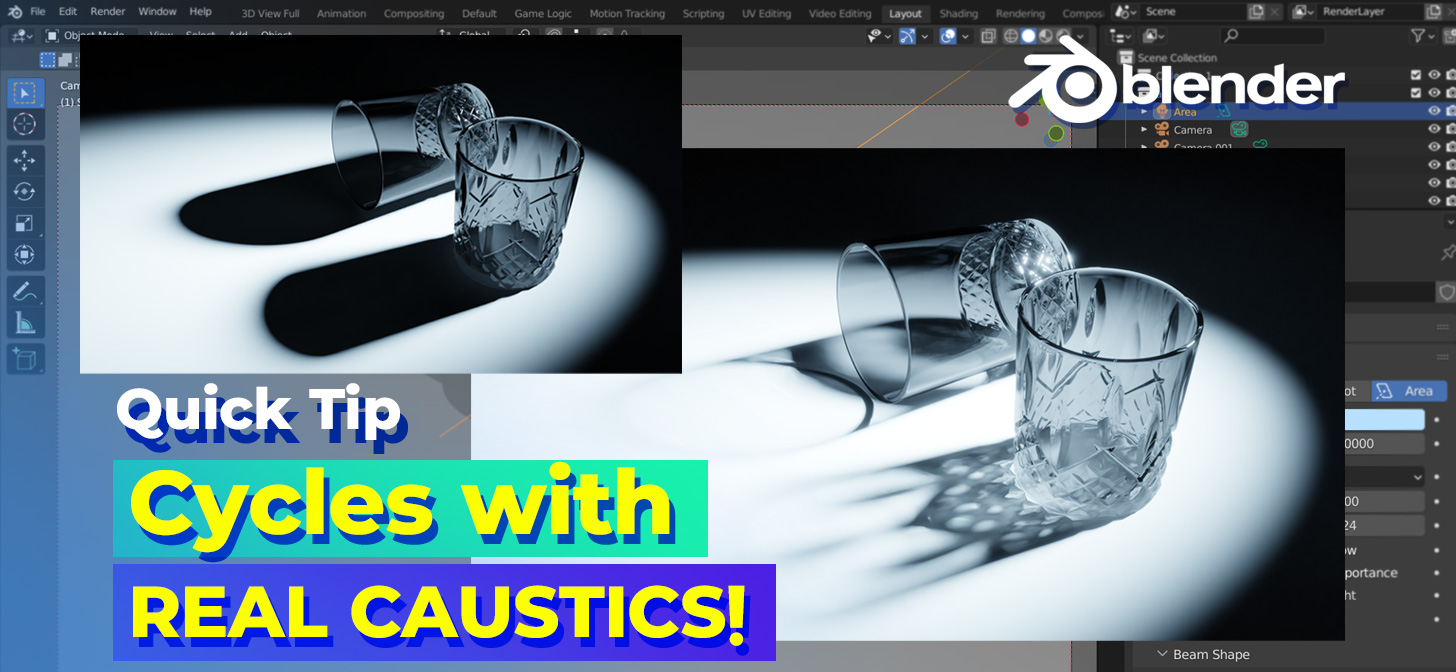1456x672 pixels.
Task: Open the scene browse dropdown icon
Action: click(1126, 12)
